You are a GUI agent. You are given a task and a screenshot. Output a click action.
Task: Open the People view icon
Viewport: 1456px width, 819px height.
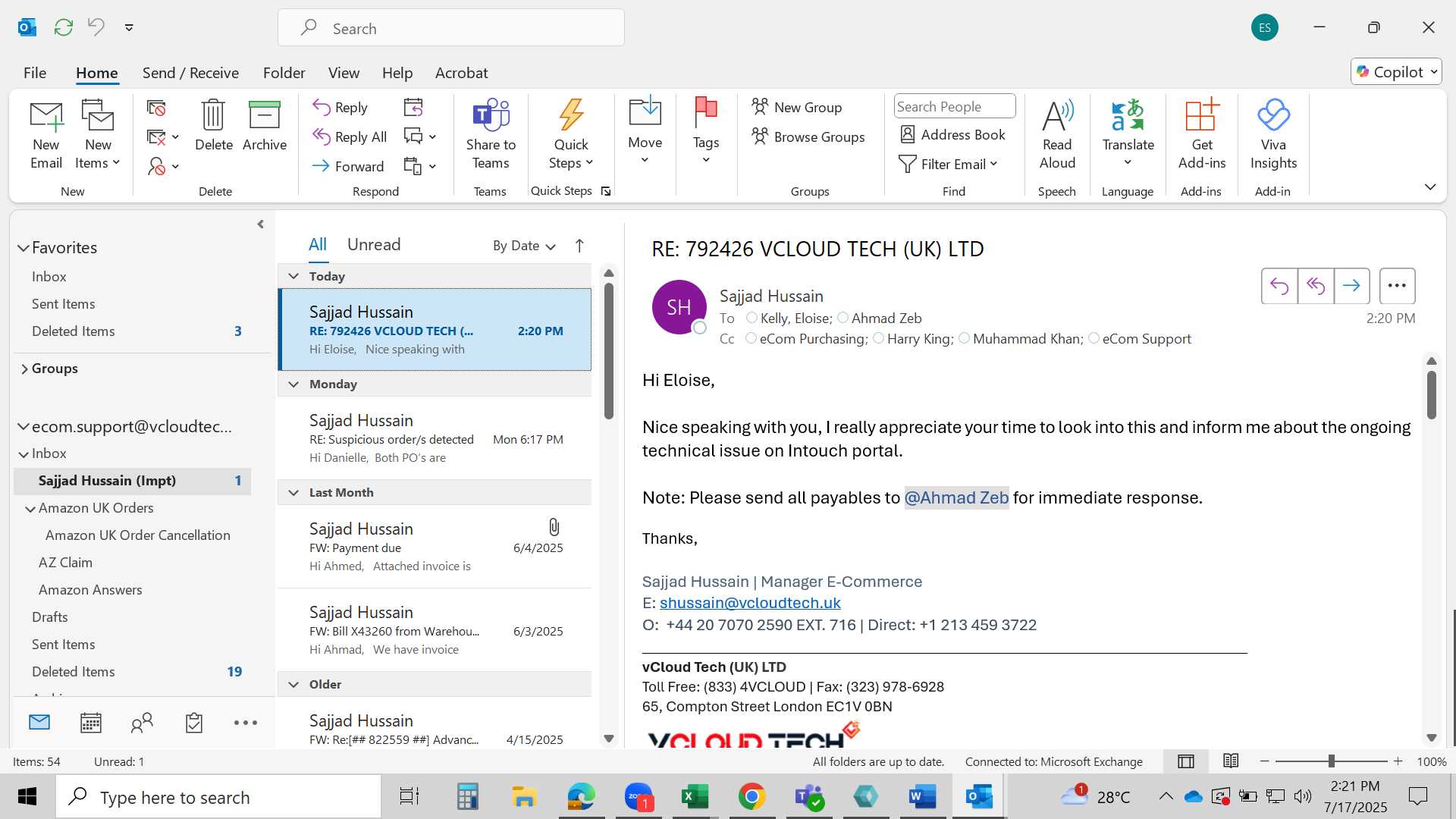142,723
